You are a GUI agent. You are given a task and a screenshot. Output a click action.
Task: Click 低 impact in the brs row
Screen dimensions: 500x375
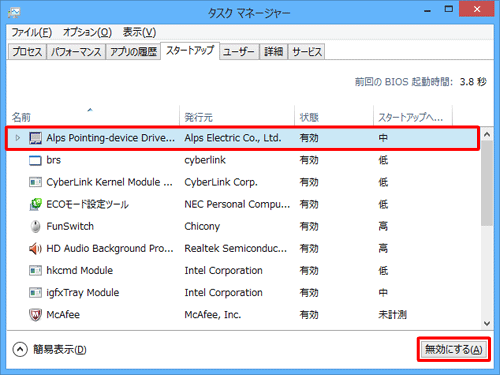pos(383,160)
